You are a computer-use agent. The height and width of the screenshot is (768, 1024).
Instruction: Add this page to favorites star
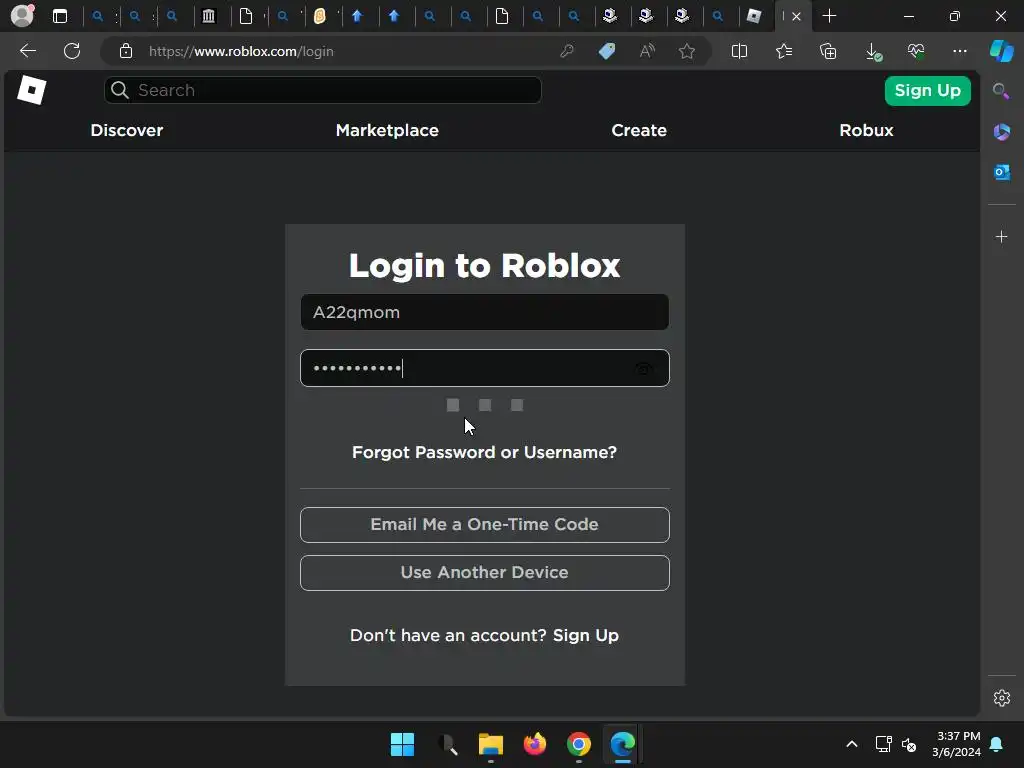tap(686, 51)
